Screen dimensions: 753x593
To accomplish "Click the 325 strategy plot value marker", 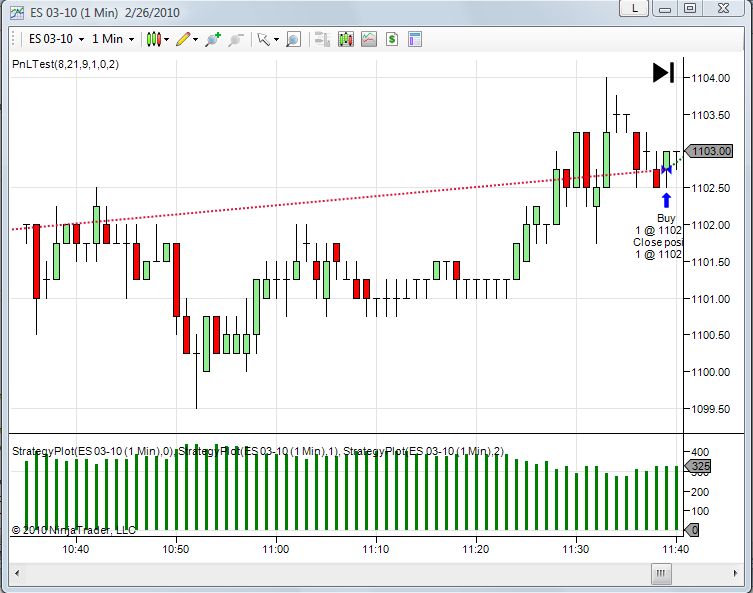I will [697, 466].
